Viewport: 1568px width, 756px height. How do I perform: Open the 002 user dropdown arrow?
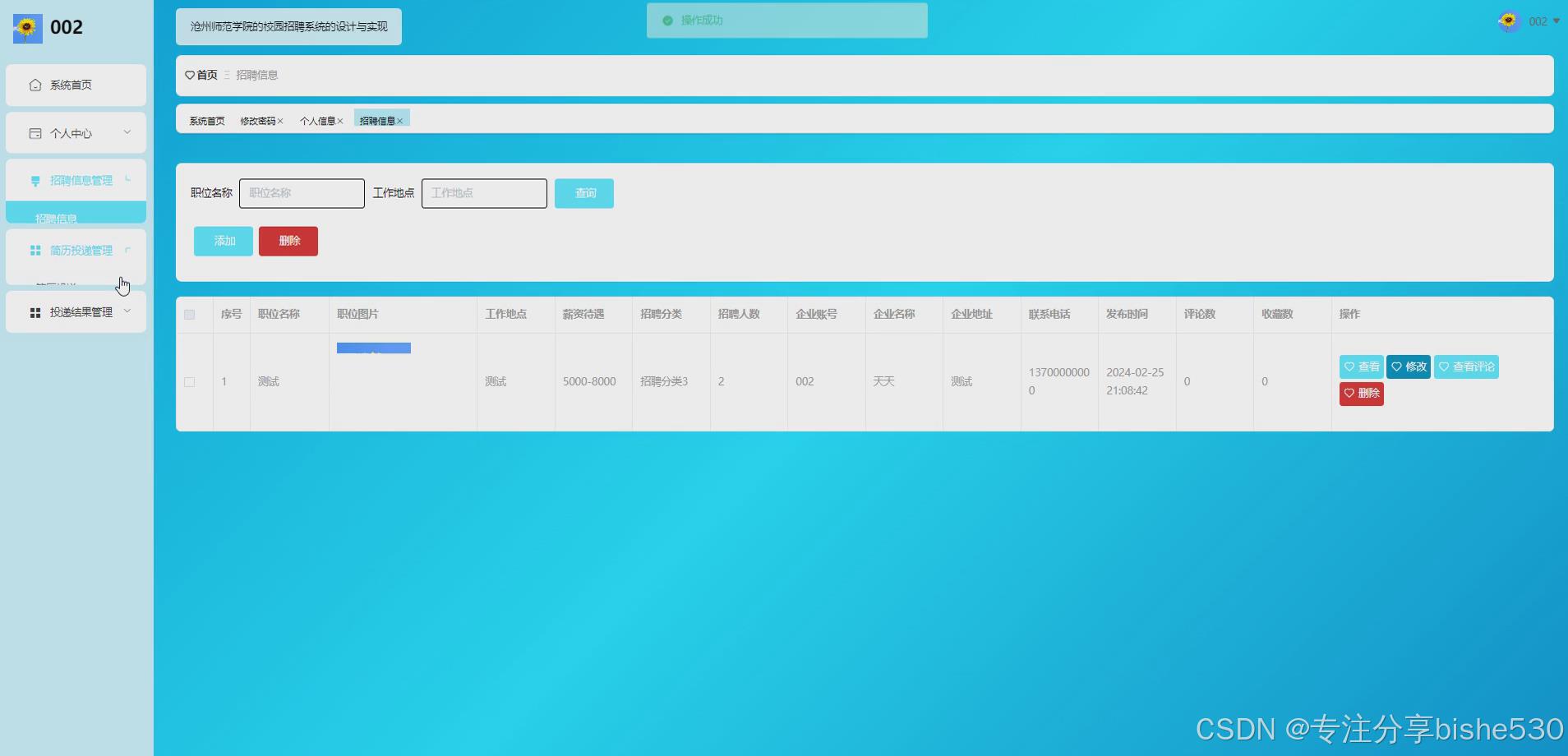coord(1556,21)
